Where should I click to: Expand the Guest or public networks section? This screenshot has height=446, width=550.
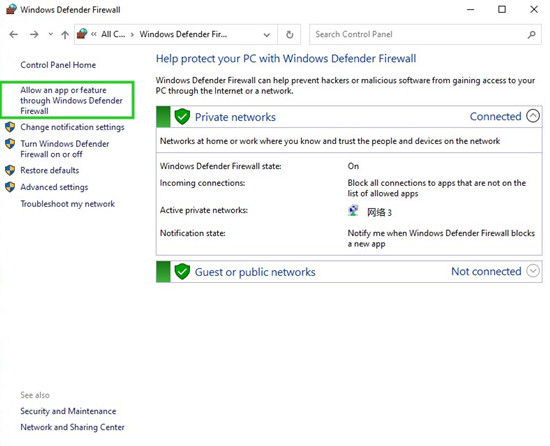[533, 271]
